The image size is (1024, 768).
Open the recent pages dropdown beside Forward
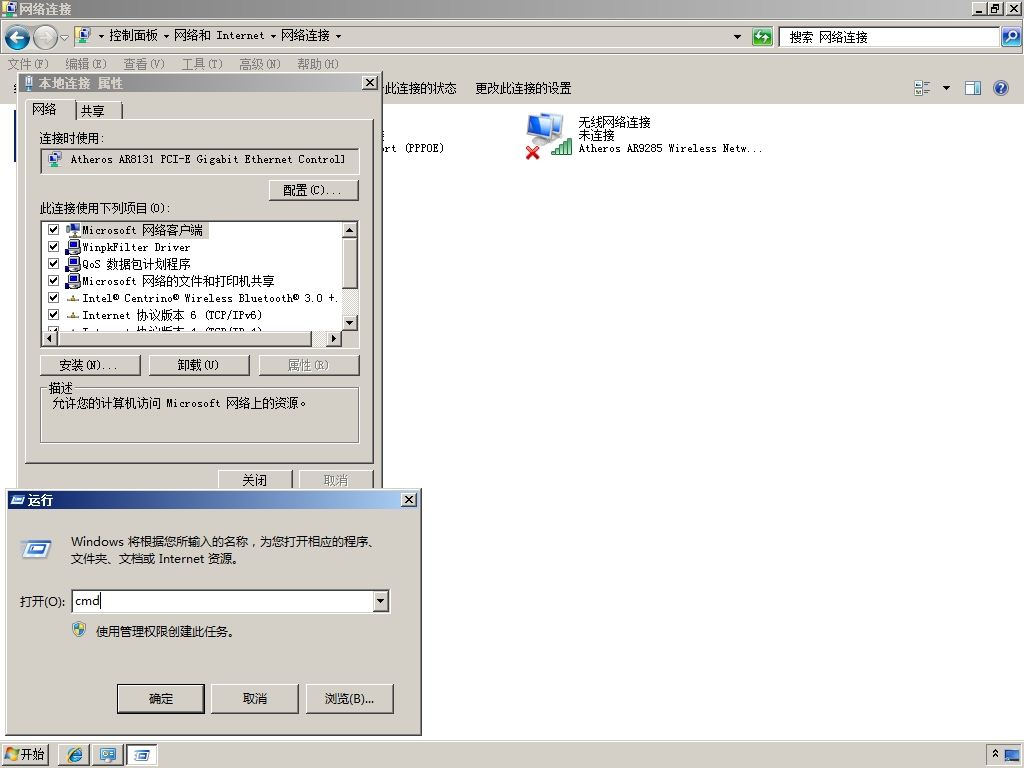pos(64,38)
